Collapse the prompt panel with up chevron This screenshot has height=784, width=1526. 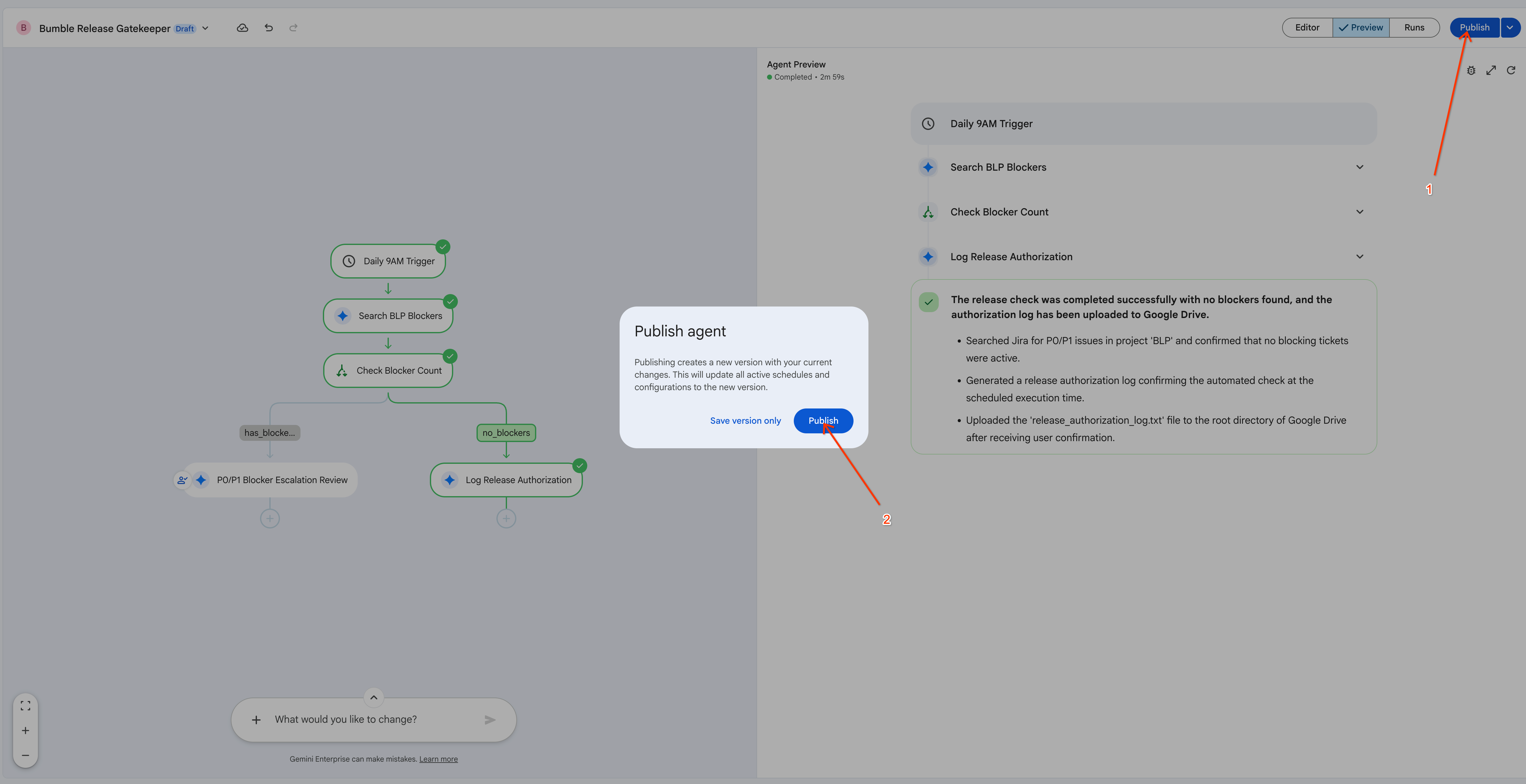[x=374, y=698]
